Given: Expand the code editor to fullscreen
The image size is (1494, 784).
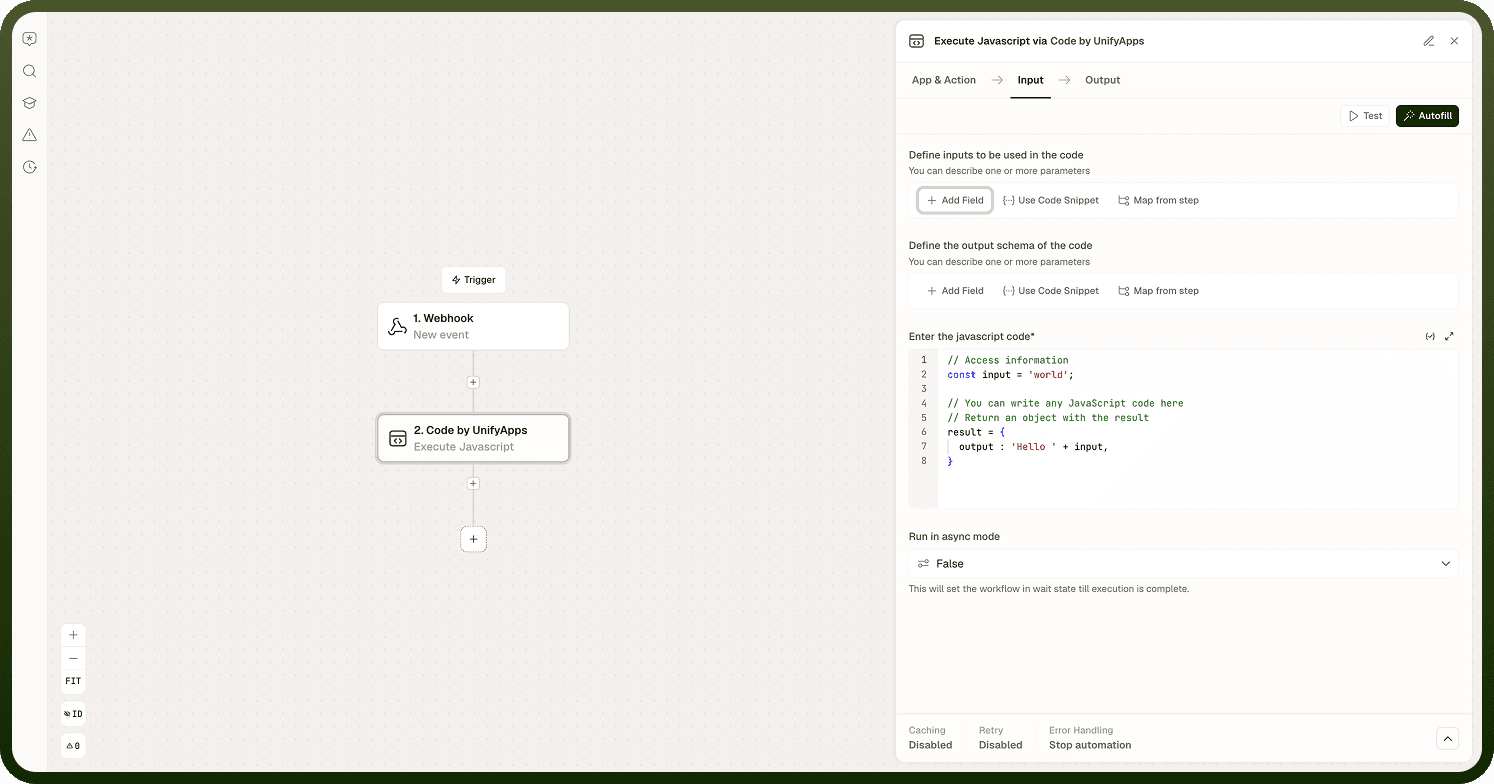Looking at the screenshot, I should 1450,336.
